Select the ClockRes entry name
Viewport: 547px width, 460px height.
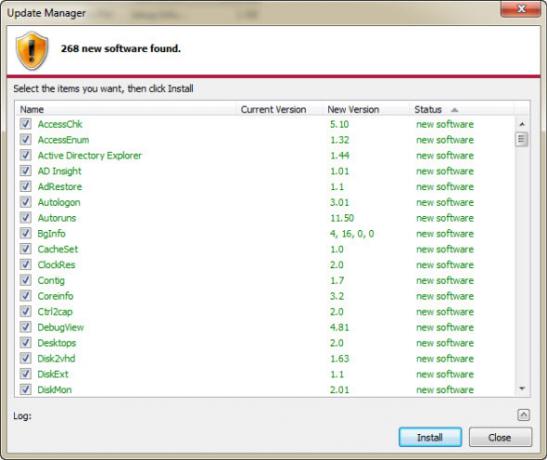(x=57, y=265)
